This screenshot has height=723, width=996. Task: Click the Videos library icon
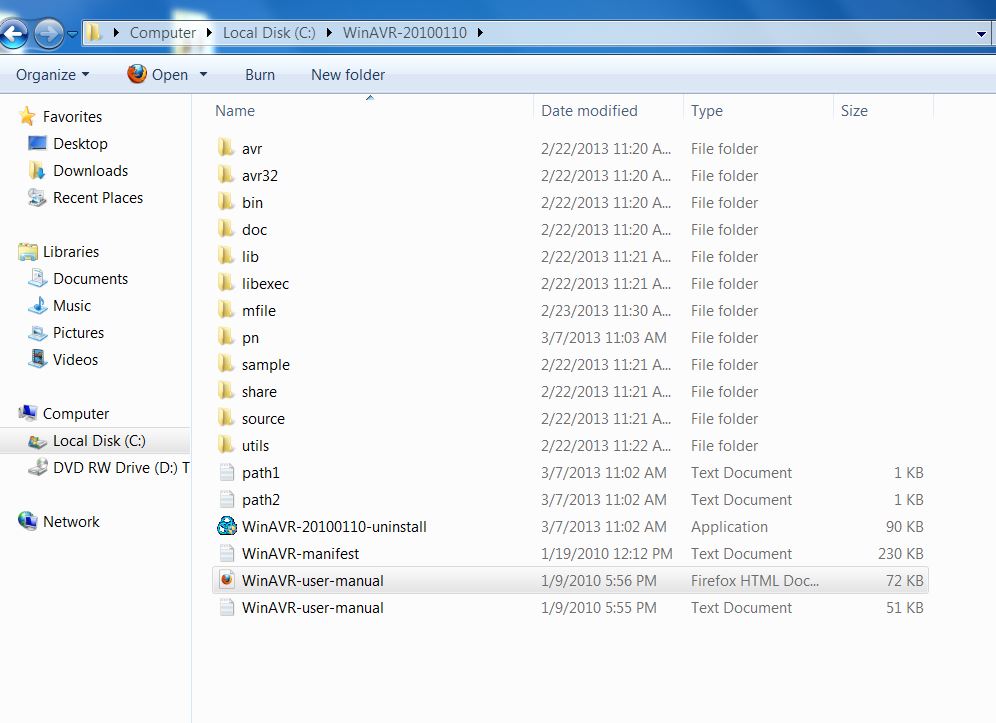click(x=37, y=360)
